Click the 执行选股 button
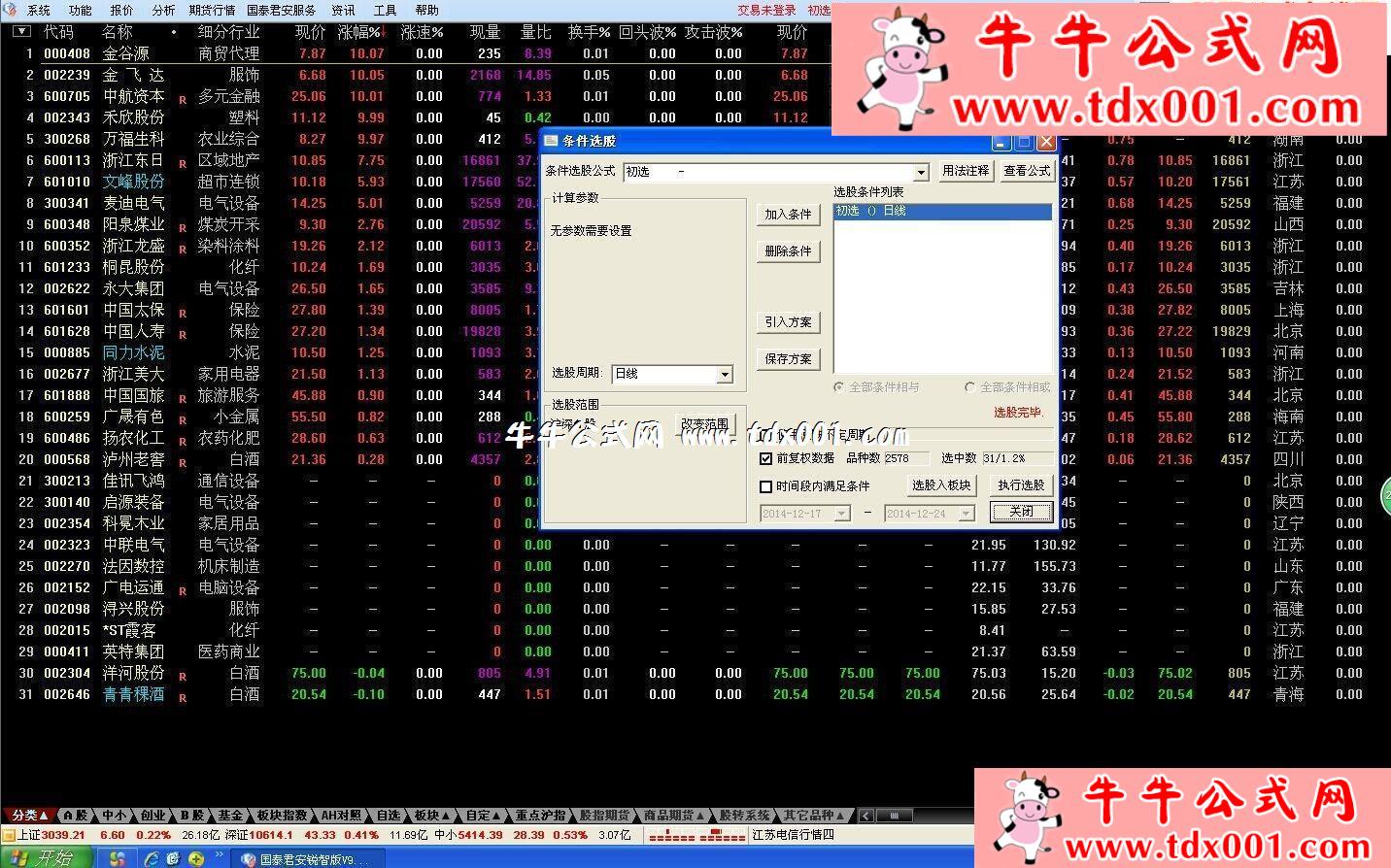Screen dimensions: 1391x868 pyautogui.click(x=1020, y=485)
